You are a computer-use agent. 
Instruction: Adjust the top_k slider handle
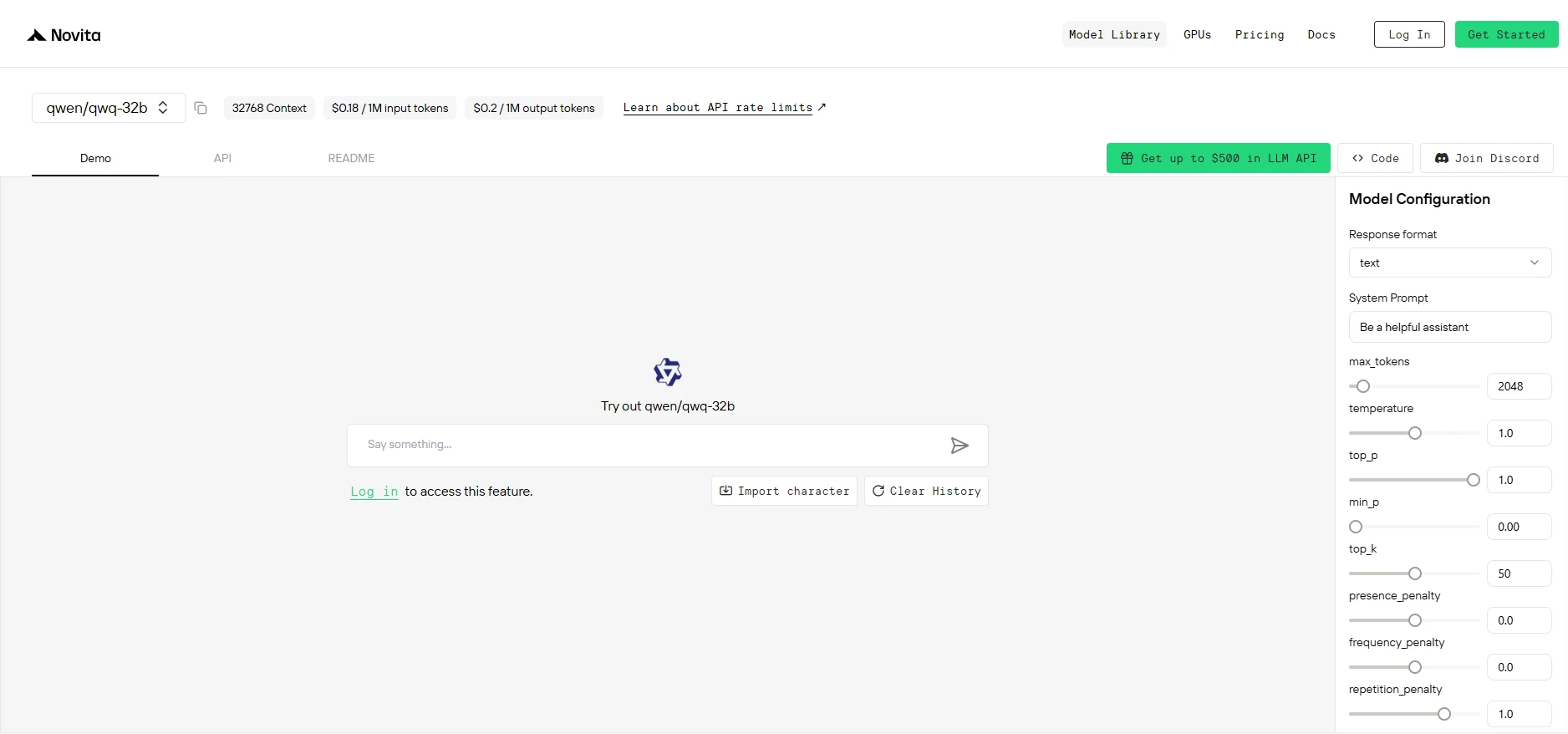(x=1415, y=573)
